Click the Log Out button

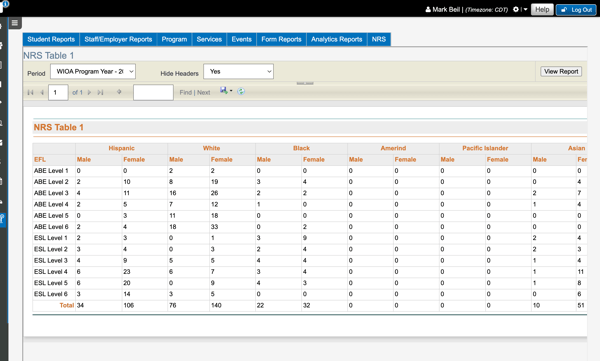click(x=576, y=10)
